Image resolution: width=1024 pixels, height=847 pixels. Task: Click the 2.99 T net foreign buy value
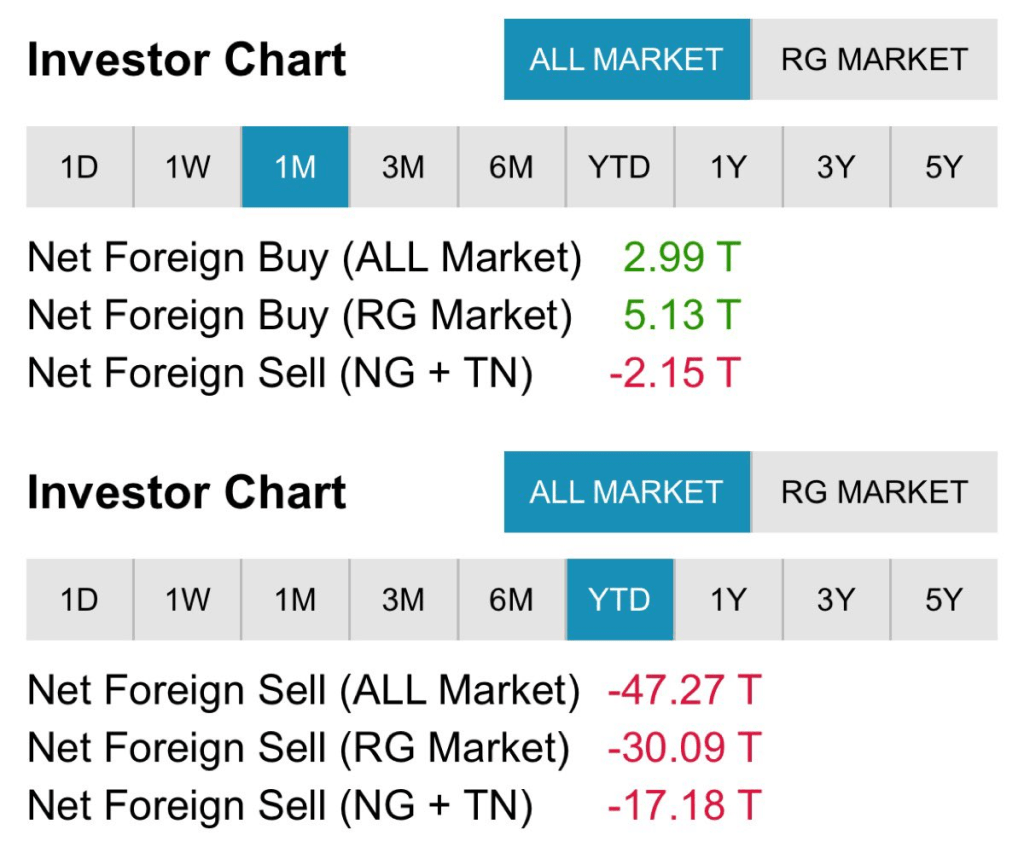[680, 258]
